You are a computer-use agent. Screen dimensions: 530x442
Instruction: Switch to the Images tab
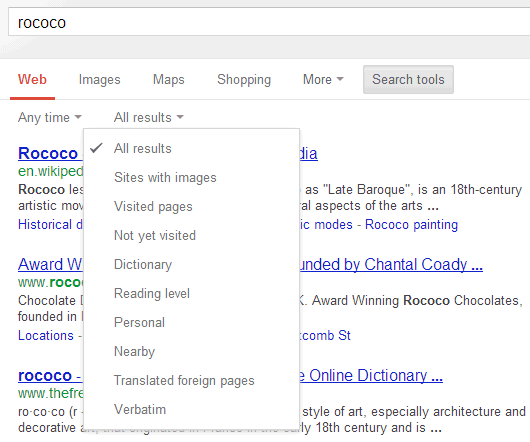point(99,80)
